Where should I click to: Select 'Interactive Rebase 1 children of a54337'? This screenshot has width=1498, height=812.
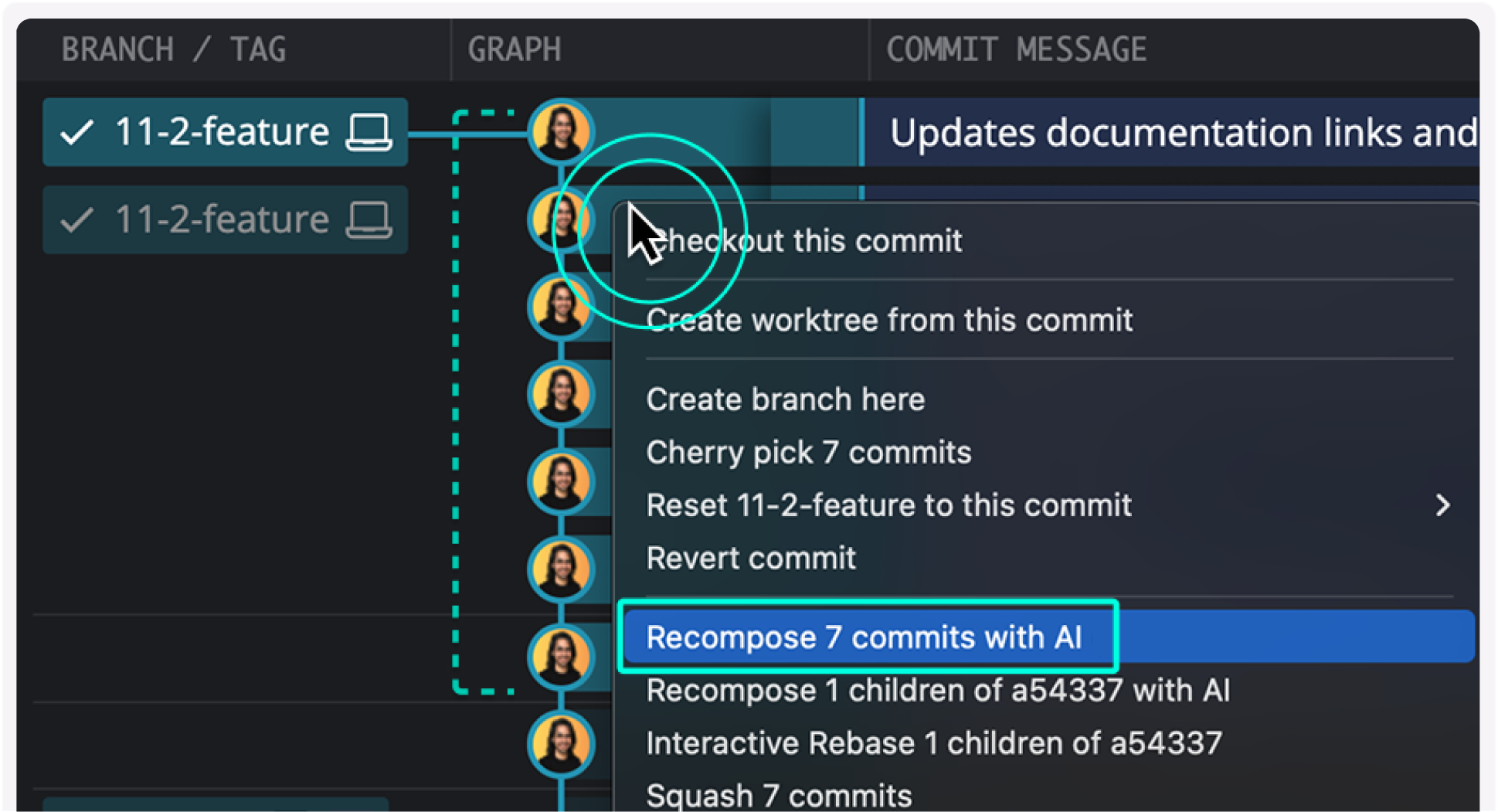click(933, 743)
